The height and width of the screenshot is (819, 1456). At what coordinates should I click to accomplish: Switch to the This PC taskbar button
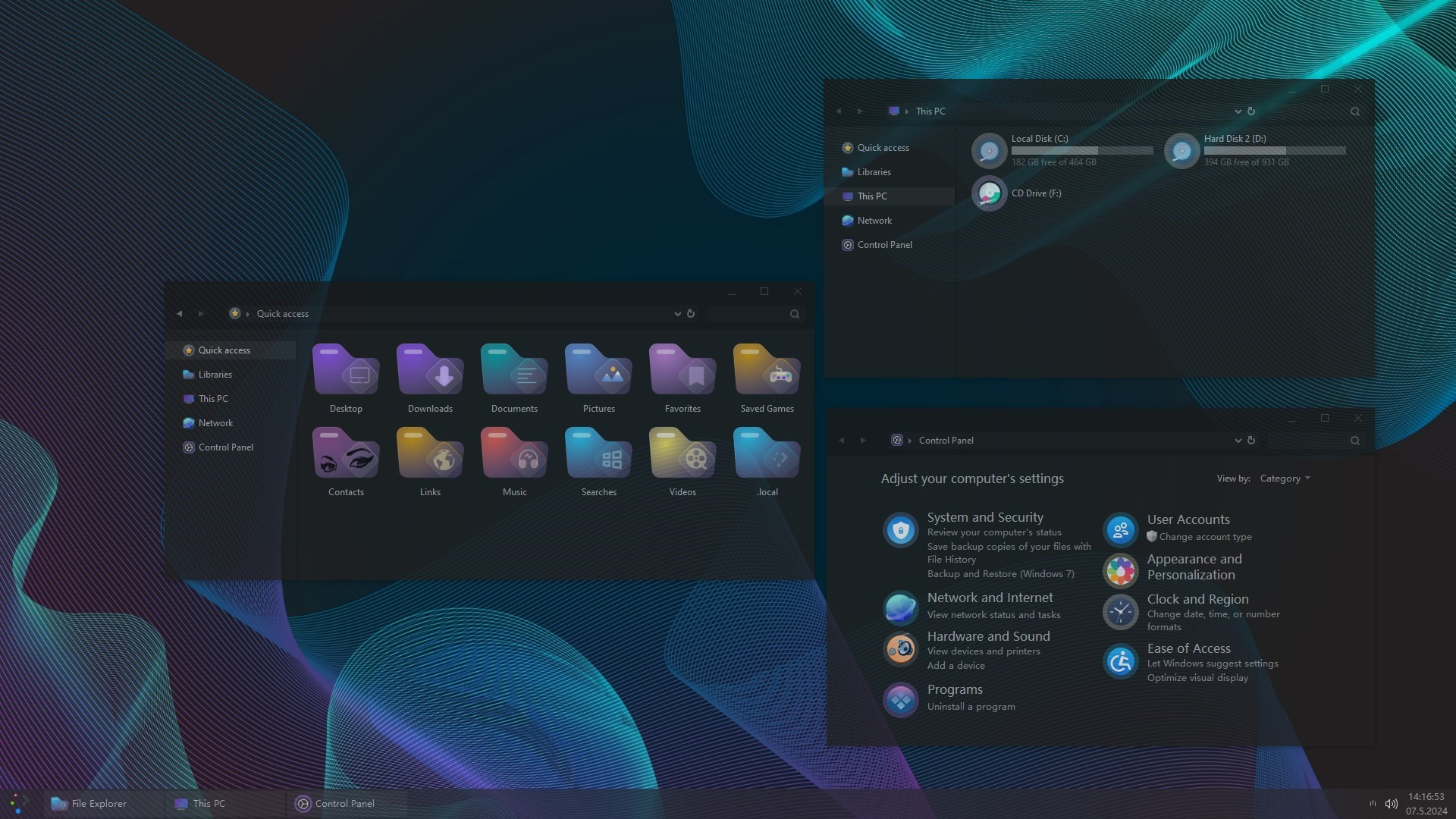(x=209, y=803)
